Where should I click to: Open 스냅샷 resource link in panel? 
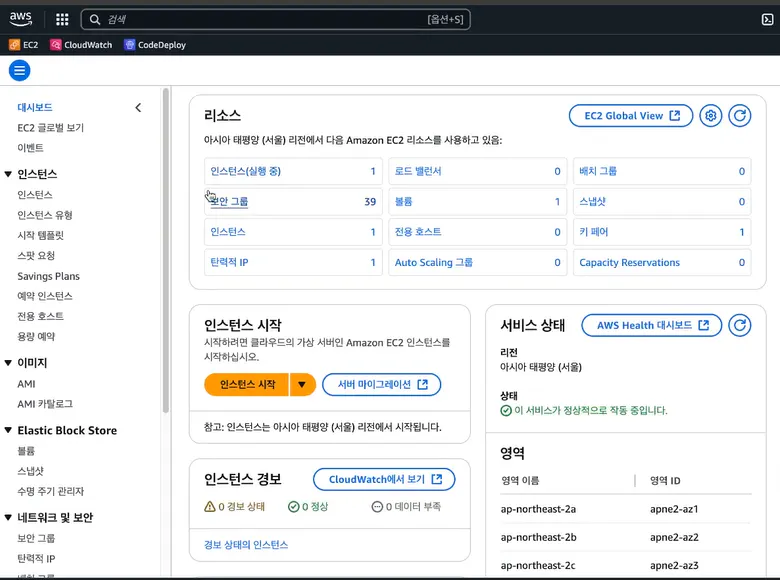[x=592, y=201]
